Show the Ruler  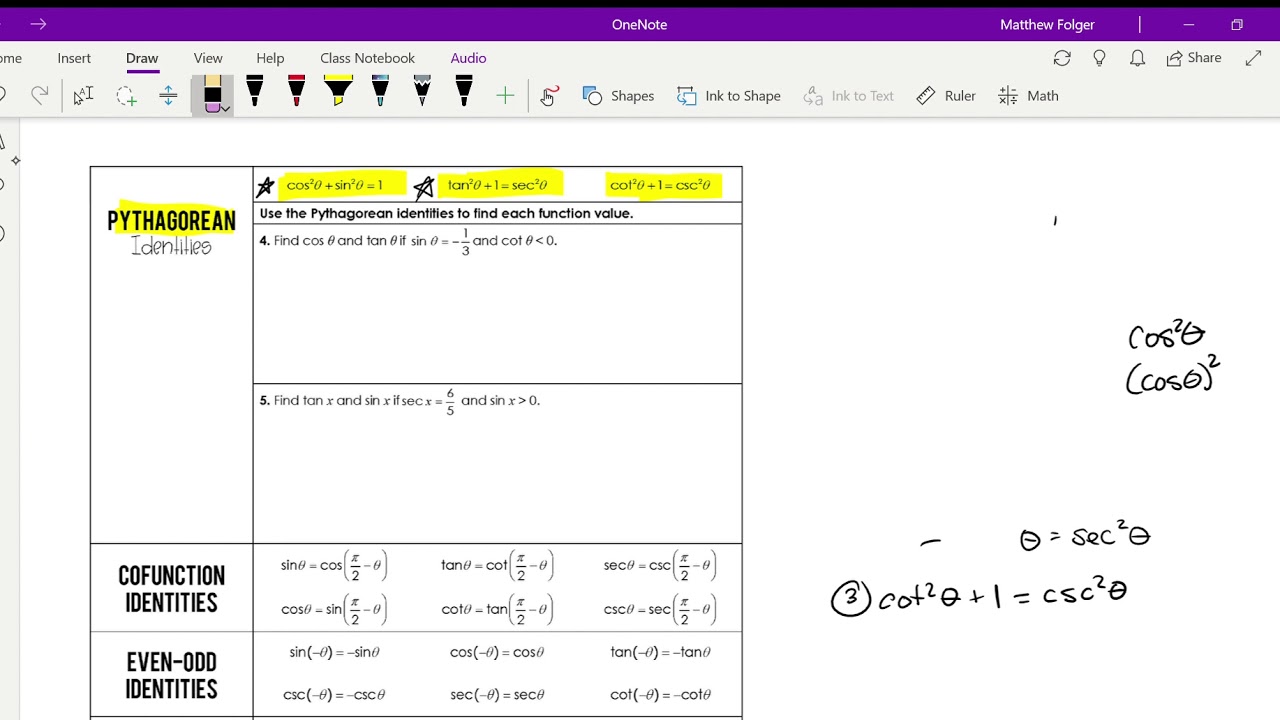(x=946, y=96)
